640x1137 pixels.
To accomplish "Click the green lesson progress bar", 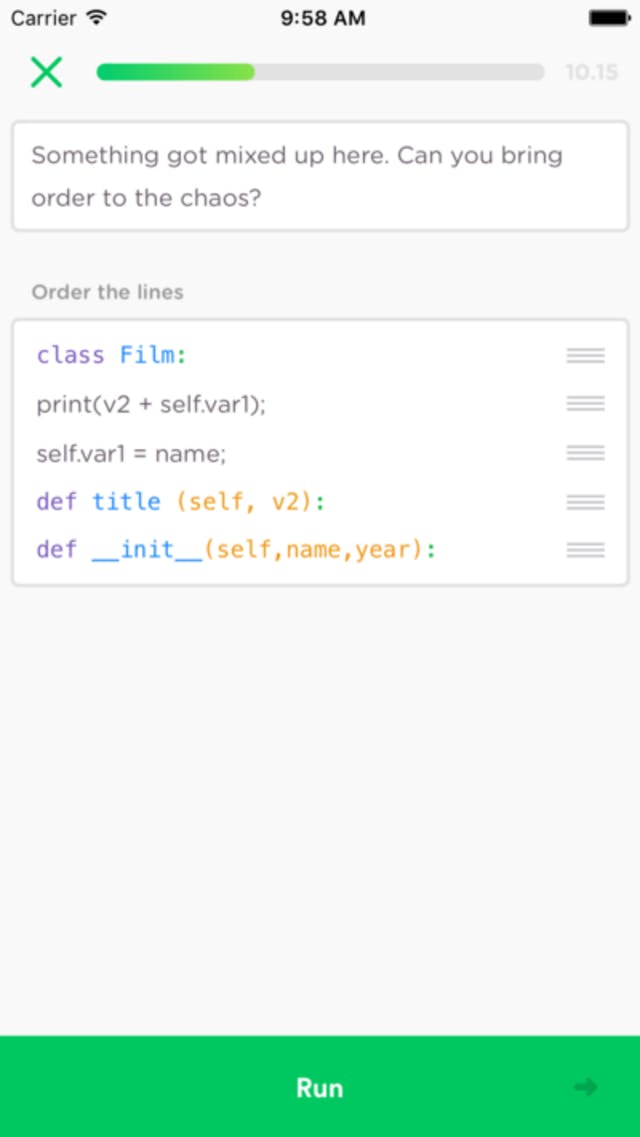I will coord(320,72).
